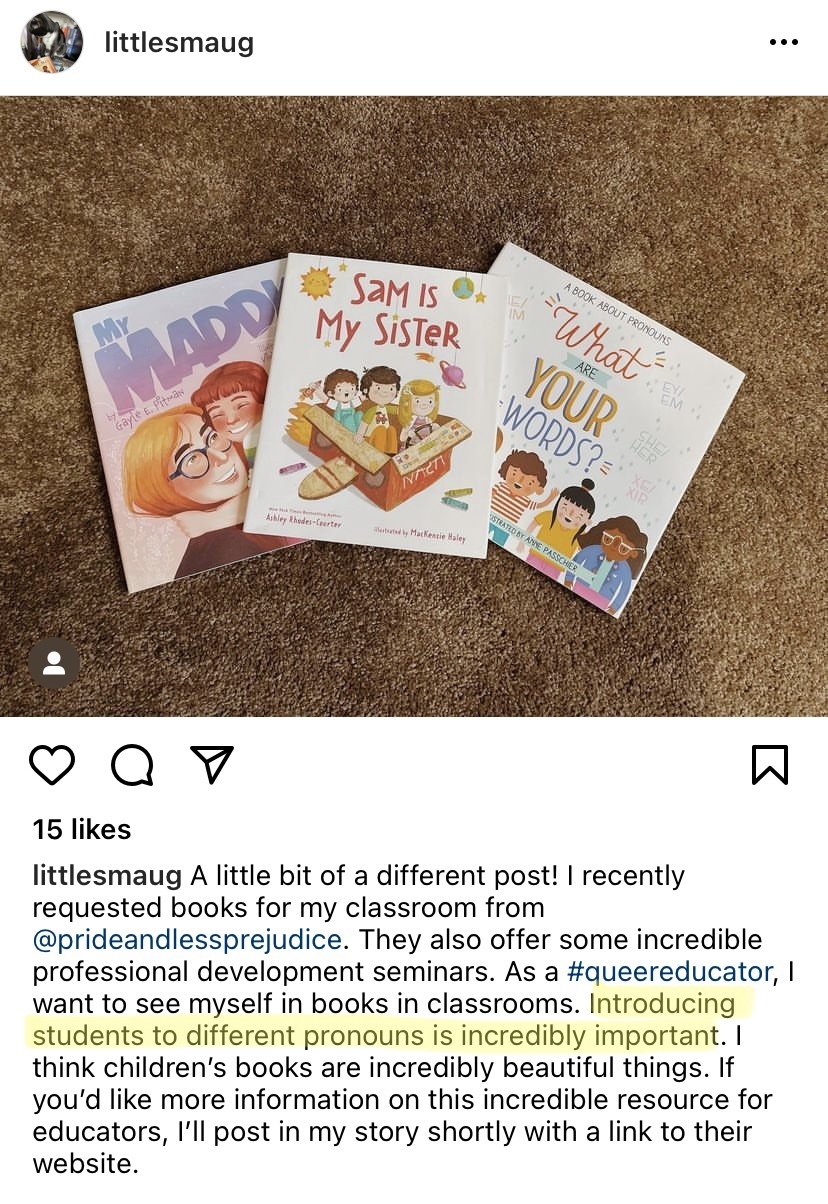The height and width of the screenshot is (1204, 828).
Task: Open the three-dot post options menu
Action: [783, 43]
